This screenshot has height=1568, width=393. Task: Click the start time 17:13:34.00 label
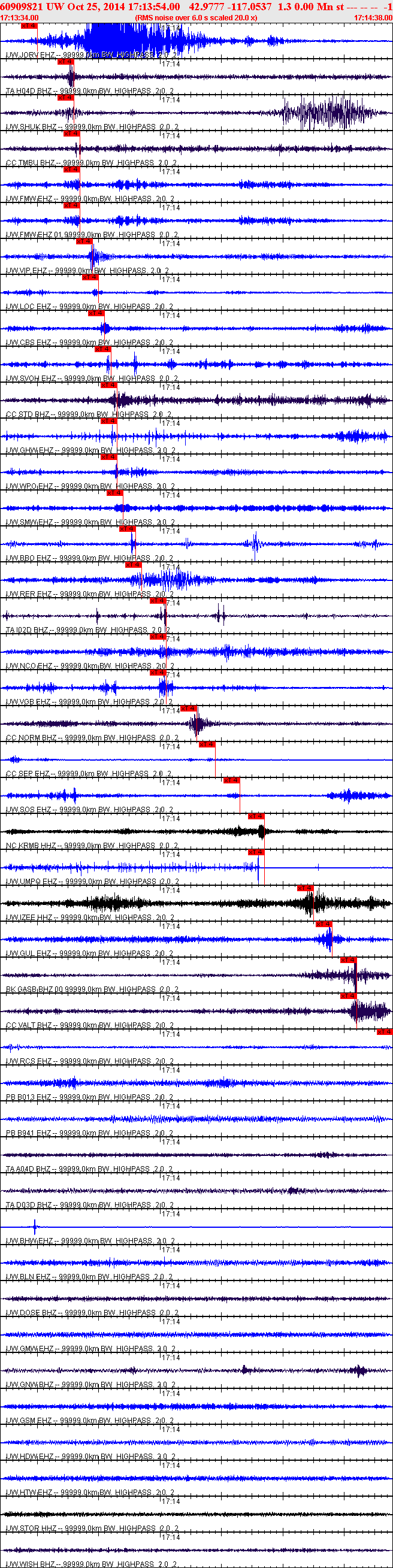[x=20, y=17]
